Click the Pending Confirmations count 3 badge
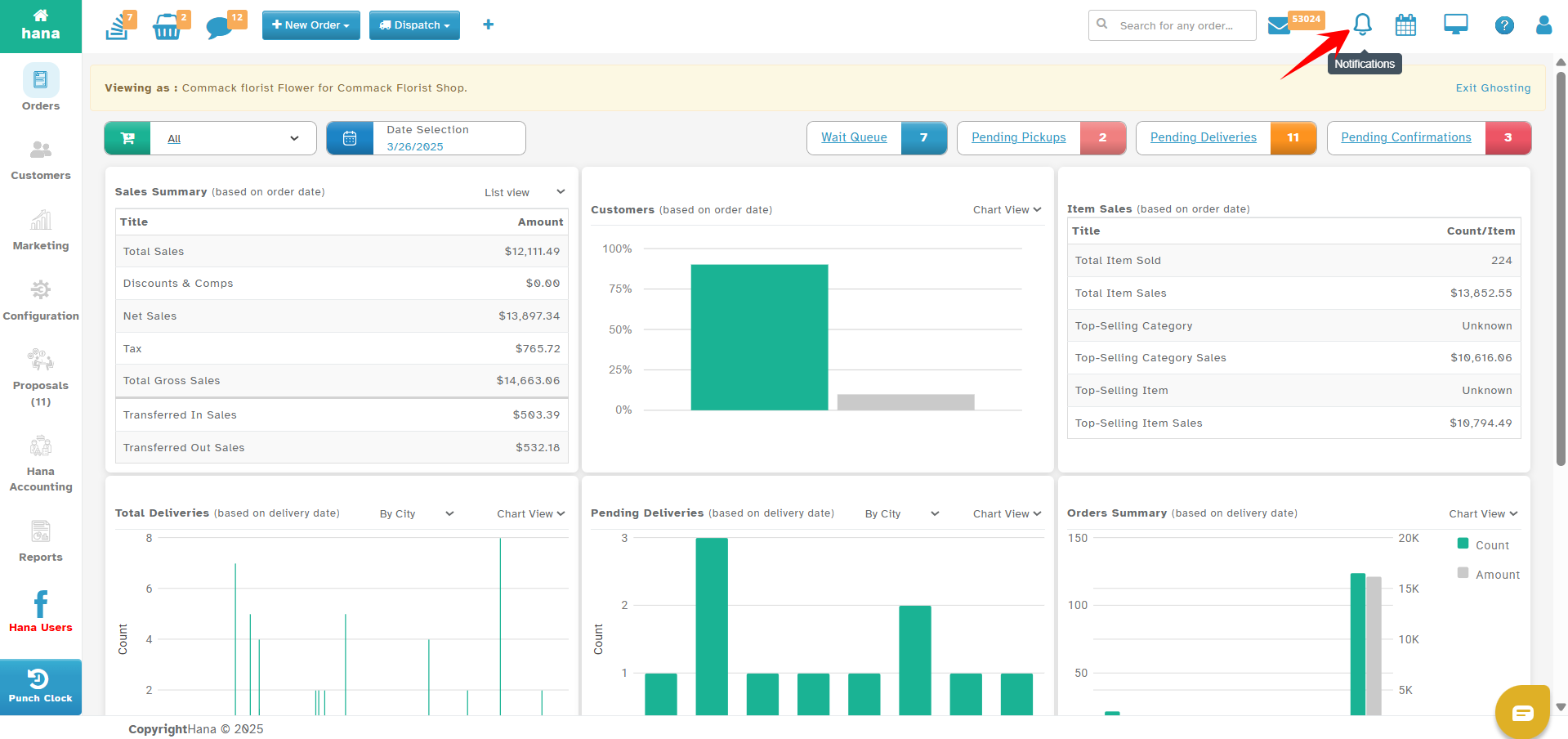The height and width of the screenshot is (739, 1568). click(x=1508, y=138)
